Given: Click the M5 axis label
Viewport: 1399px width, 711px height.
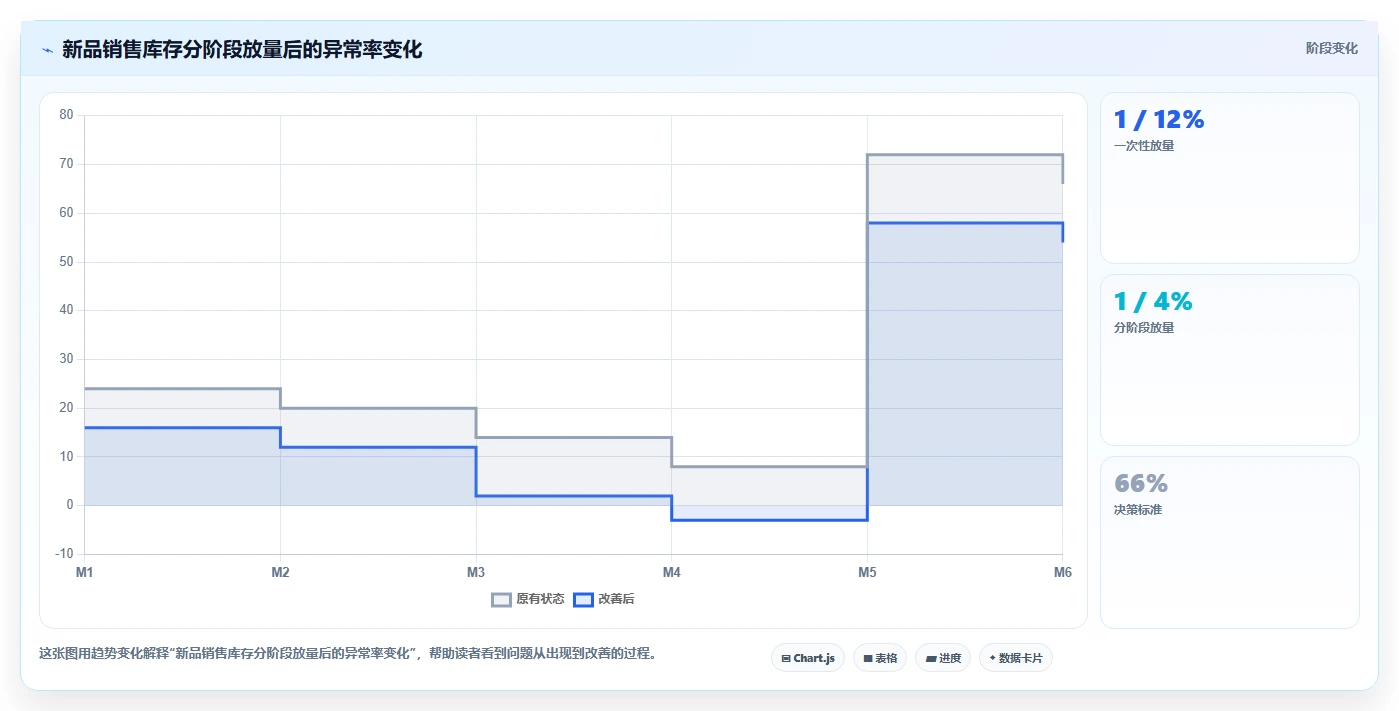Looking at the screenshot, I should coord(867,573).
